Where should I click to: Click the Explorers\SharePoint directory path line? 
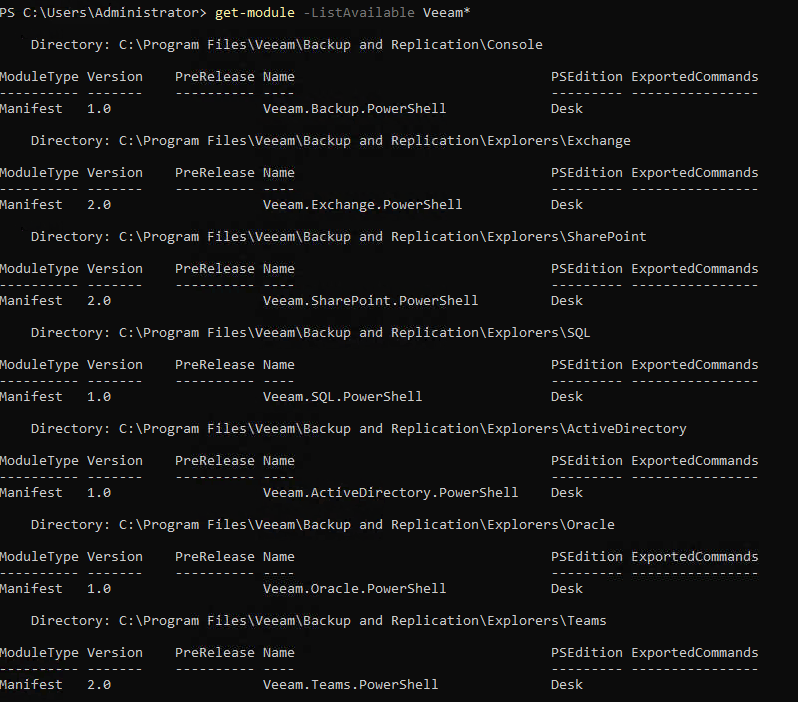coord(338,237)
